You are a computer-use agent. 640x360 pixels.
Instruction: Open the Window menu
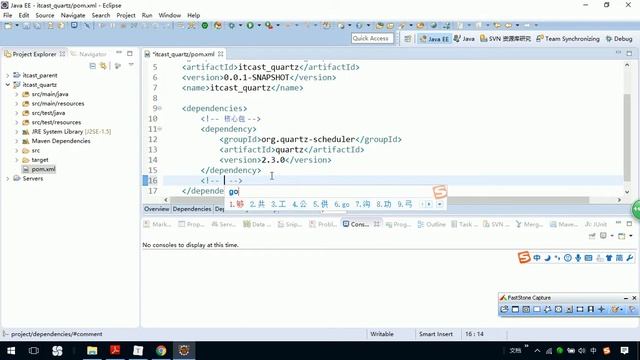170,15
